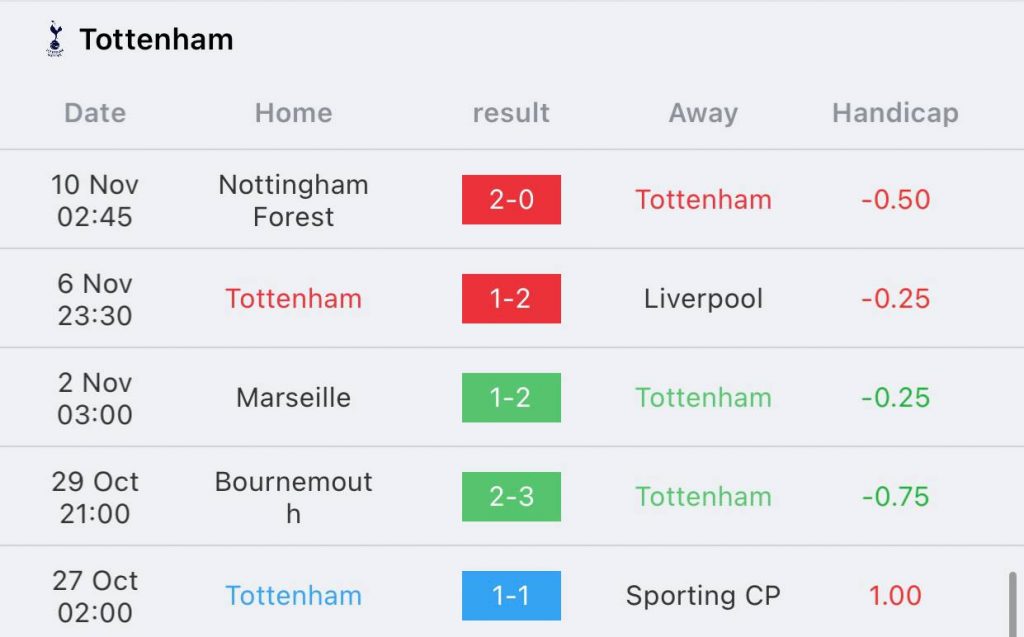Open the blue 1-1 result badge
1024x637 pixels.
tap(511, 596)
